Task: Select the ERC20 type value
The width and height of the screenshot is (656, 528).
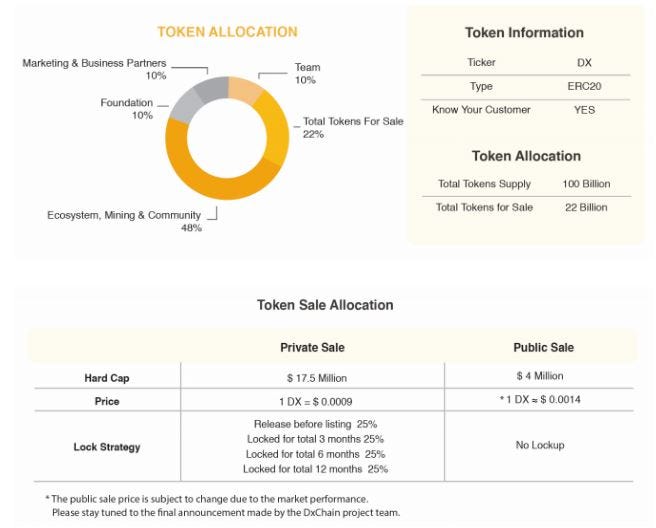Action: click(x=584, y=86)
